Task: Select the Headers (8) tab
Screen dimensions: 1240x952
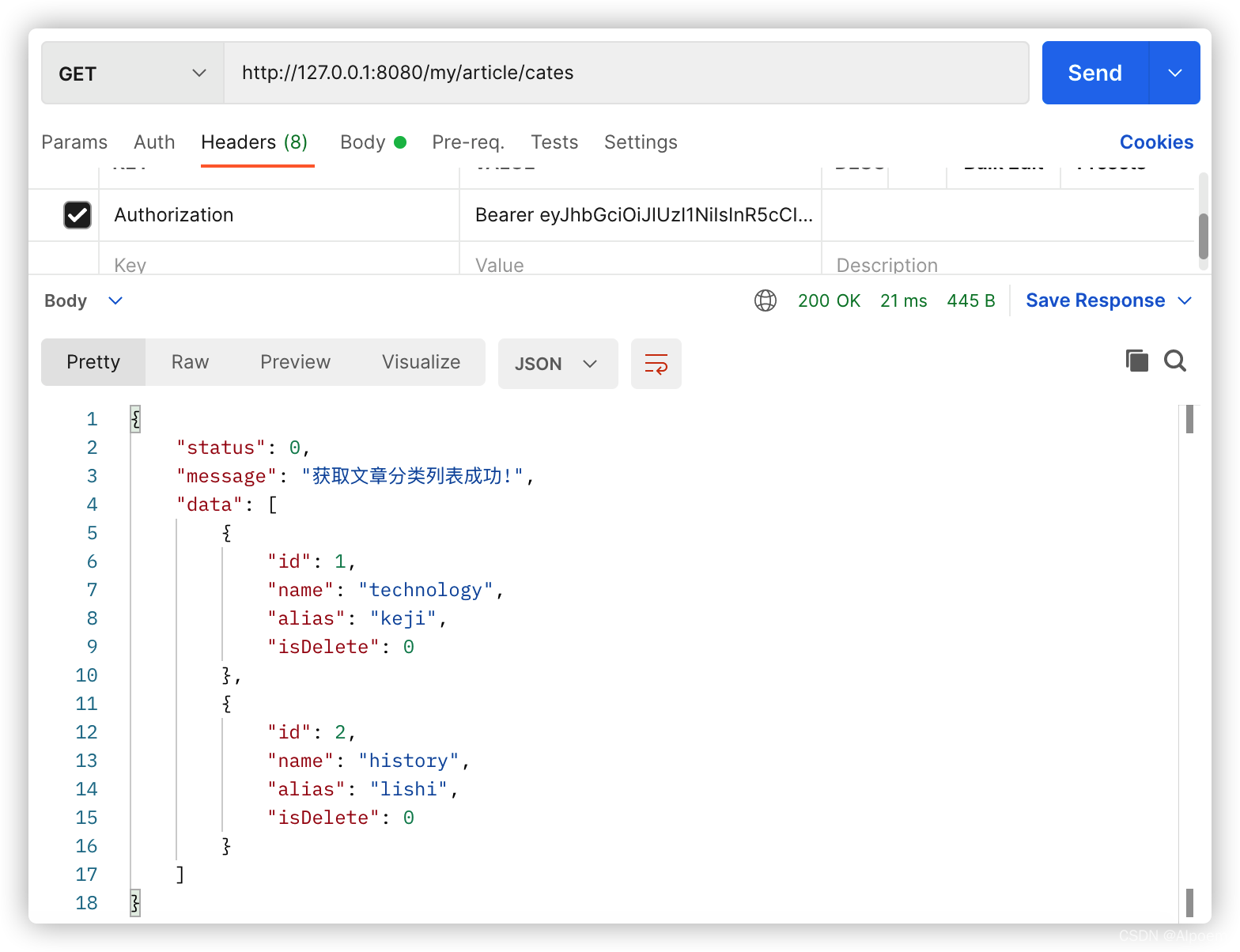Action: click(x=255, y=142)
